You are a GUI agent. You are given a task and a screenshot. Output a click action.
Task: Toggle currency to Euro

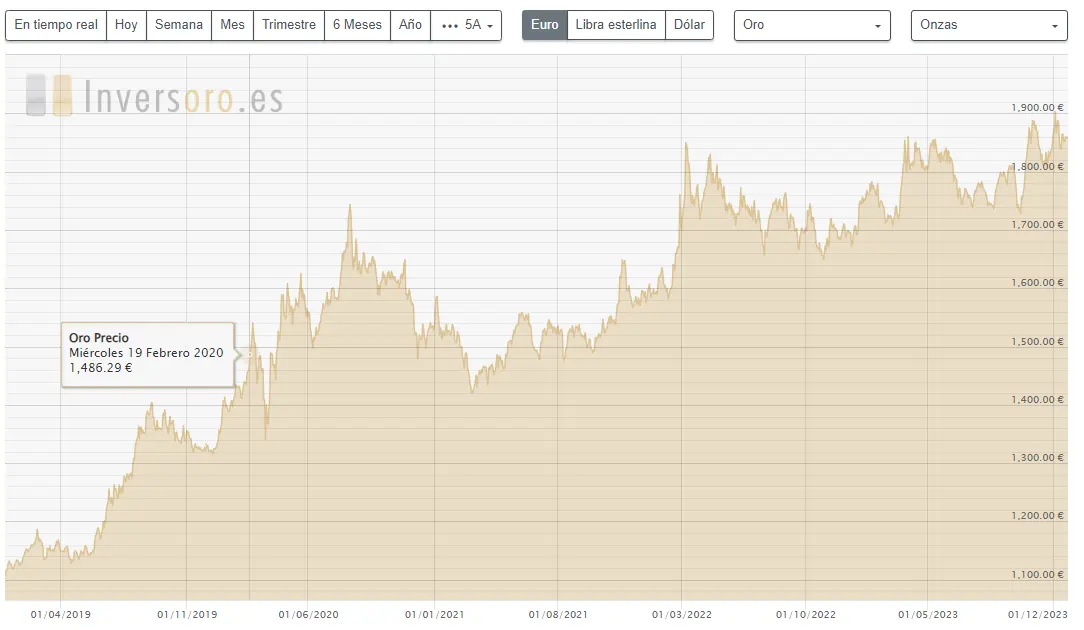point(544,25)
